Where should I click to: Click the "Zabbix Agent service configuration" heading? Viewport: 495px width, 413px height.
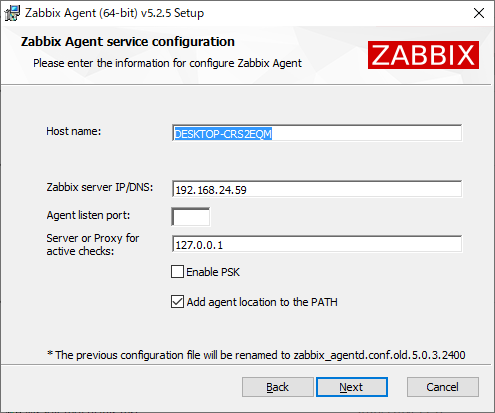click(x=128, y=42)
